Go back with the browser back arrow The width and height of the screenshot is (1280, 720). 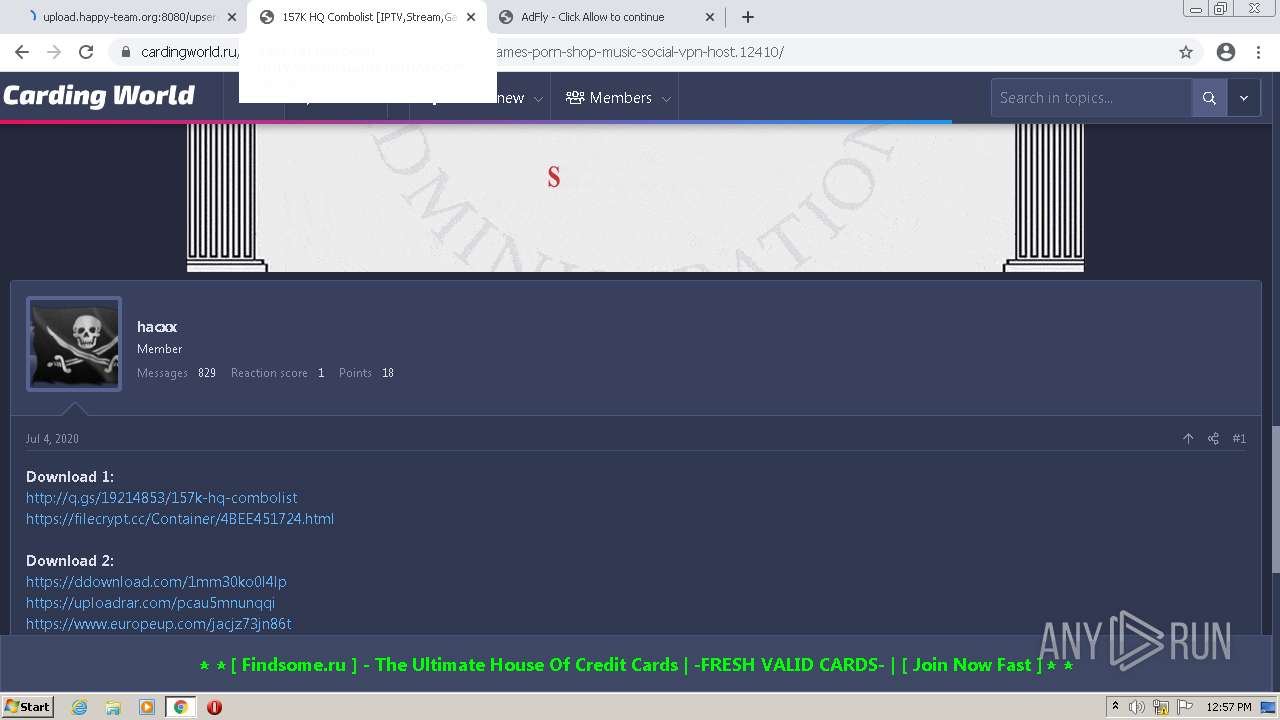tap(22, 52)
